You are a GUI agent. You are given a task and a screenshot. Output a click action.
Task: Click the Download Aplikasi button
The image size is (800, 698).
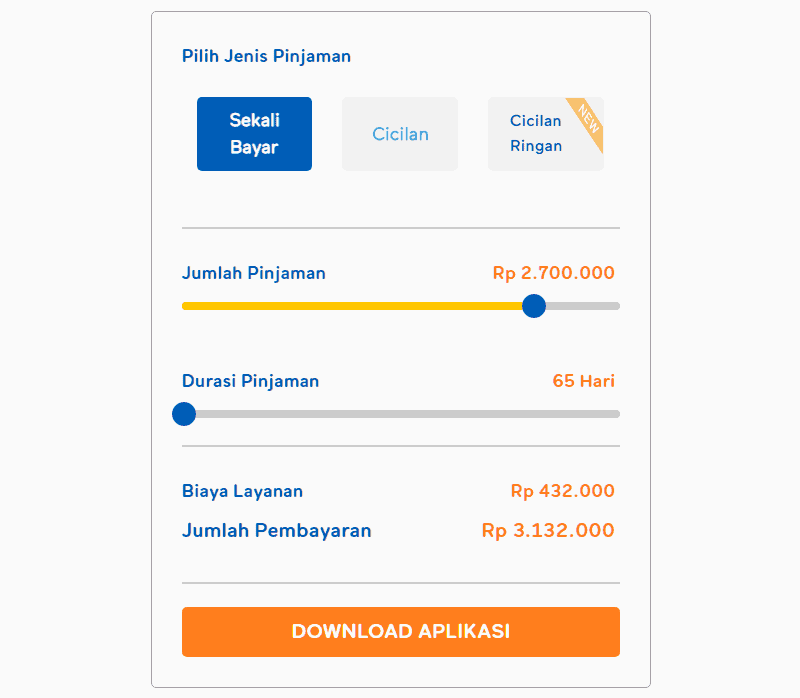400,632
